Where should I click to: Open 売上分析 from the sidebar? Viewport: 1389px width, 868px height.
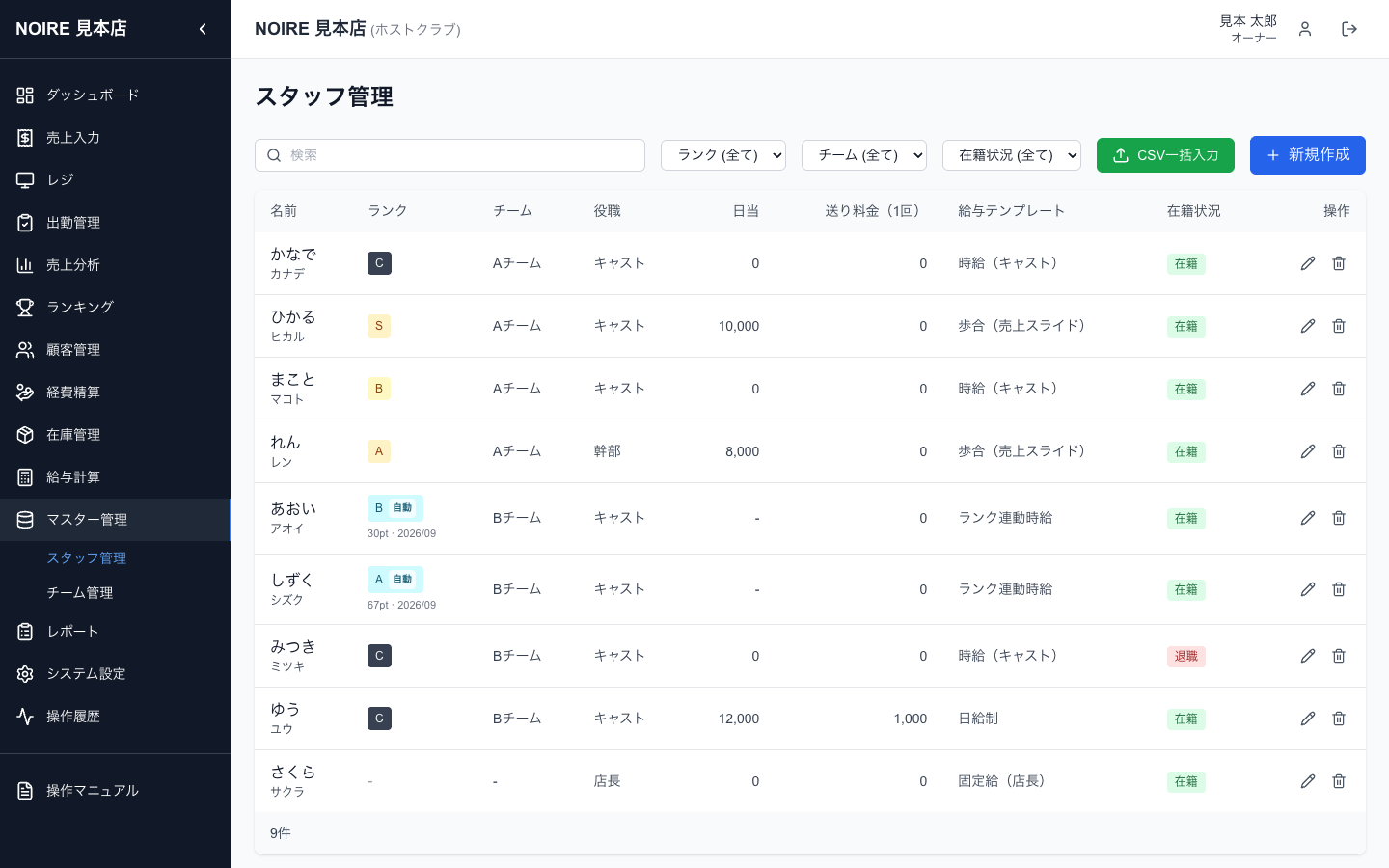[x=116, y=265]
